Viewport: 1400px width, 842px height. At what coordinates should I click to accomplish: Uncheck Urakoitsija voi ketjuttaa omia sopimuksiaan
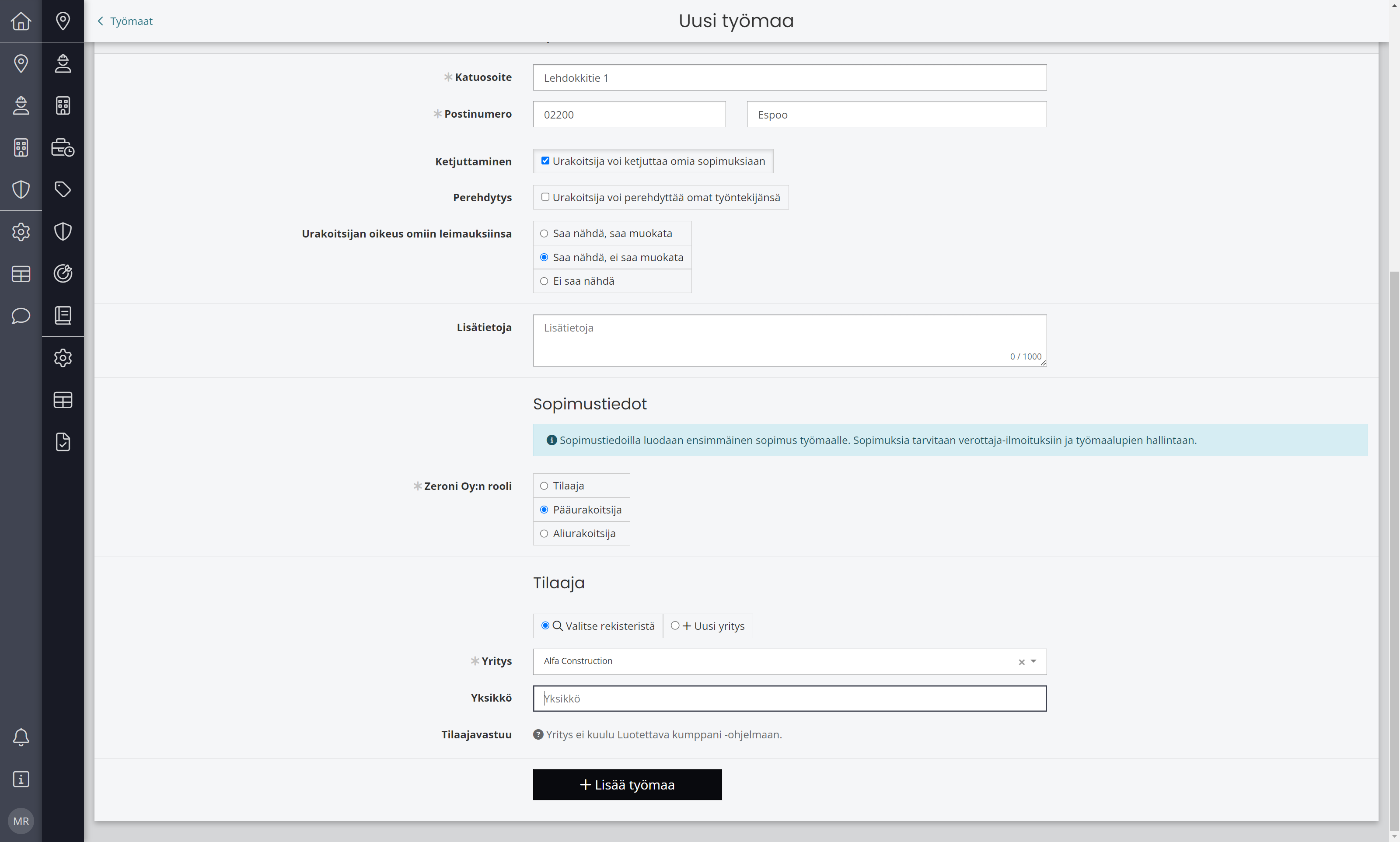(545, 161)
